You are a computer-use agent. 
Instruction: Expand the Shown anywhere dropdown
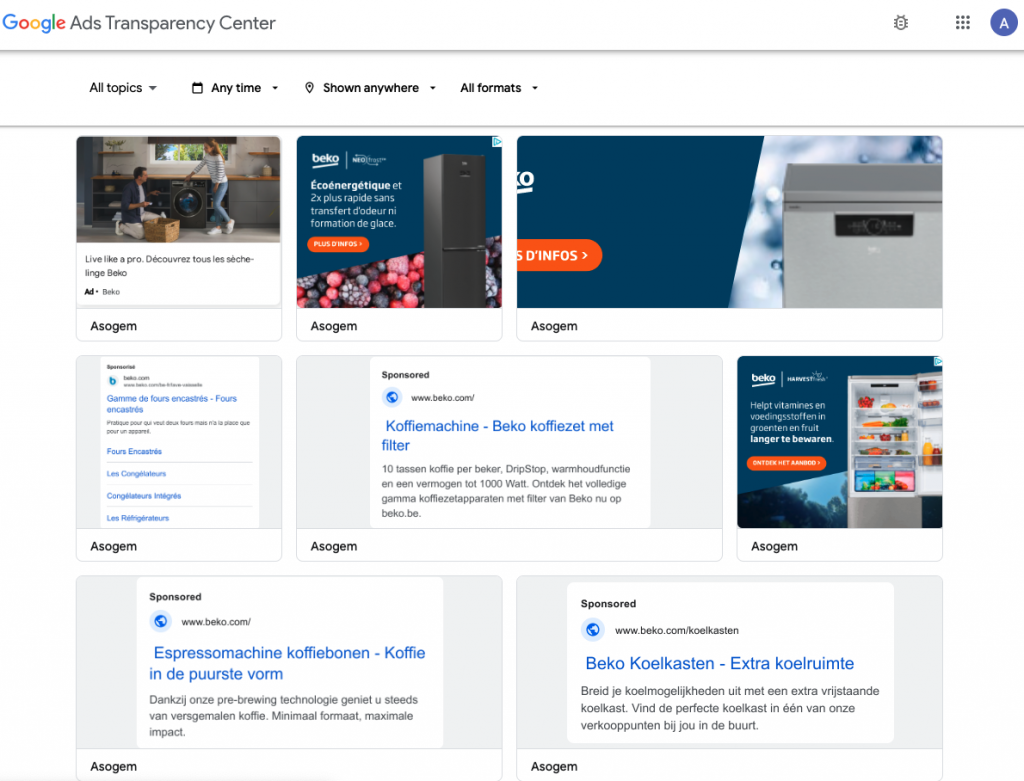coord(370,87)
